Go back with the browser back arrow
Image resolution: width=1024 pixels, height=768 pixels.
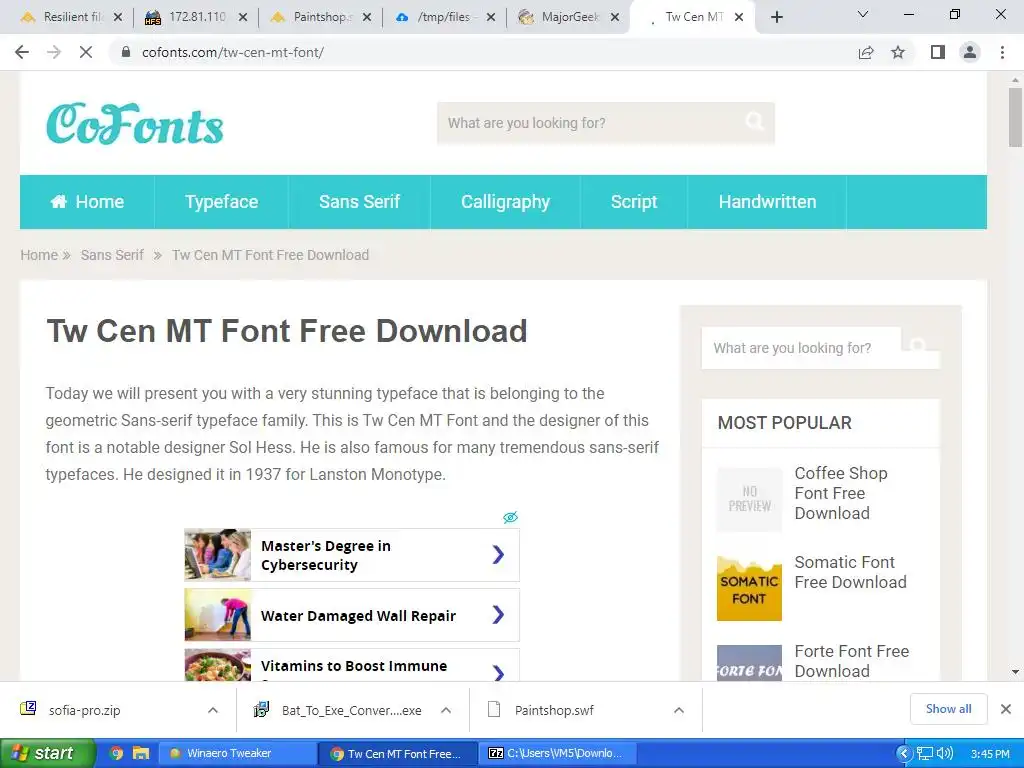pyautogui.click(x=22, y=52)
